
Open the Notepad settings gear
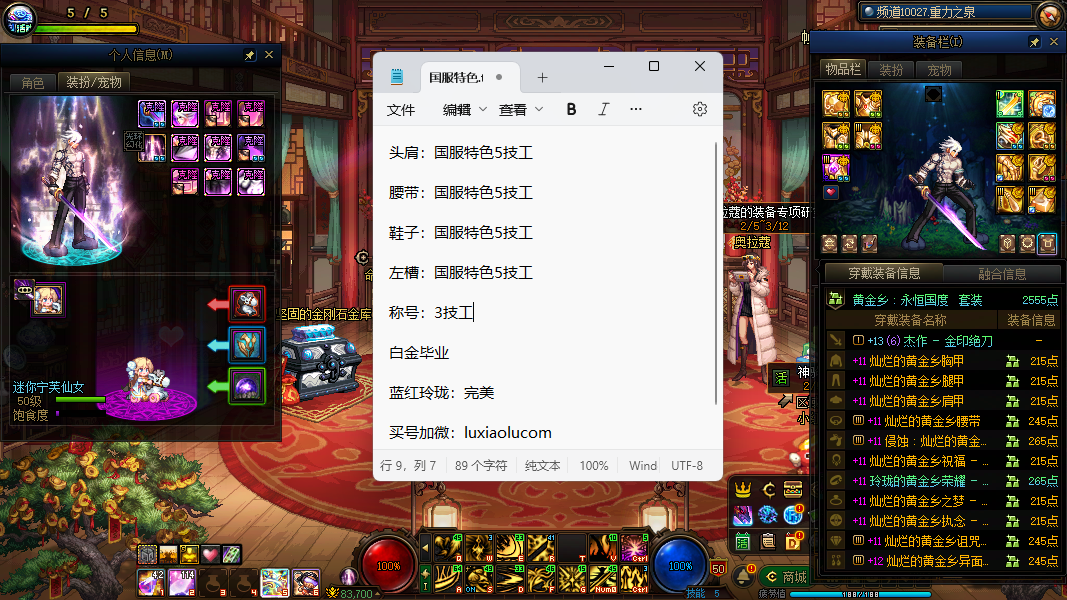[x=700, y=110]
